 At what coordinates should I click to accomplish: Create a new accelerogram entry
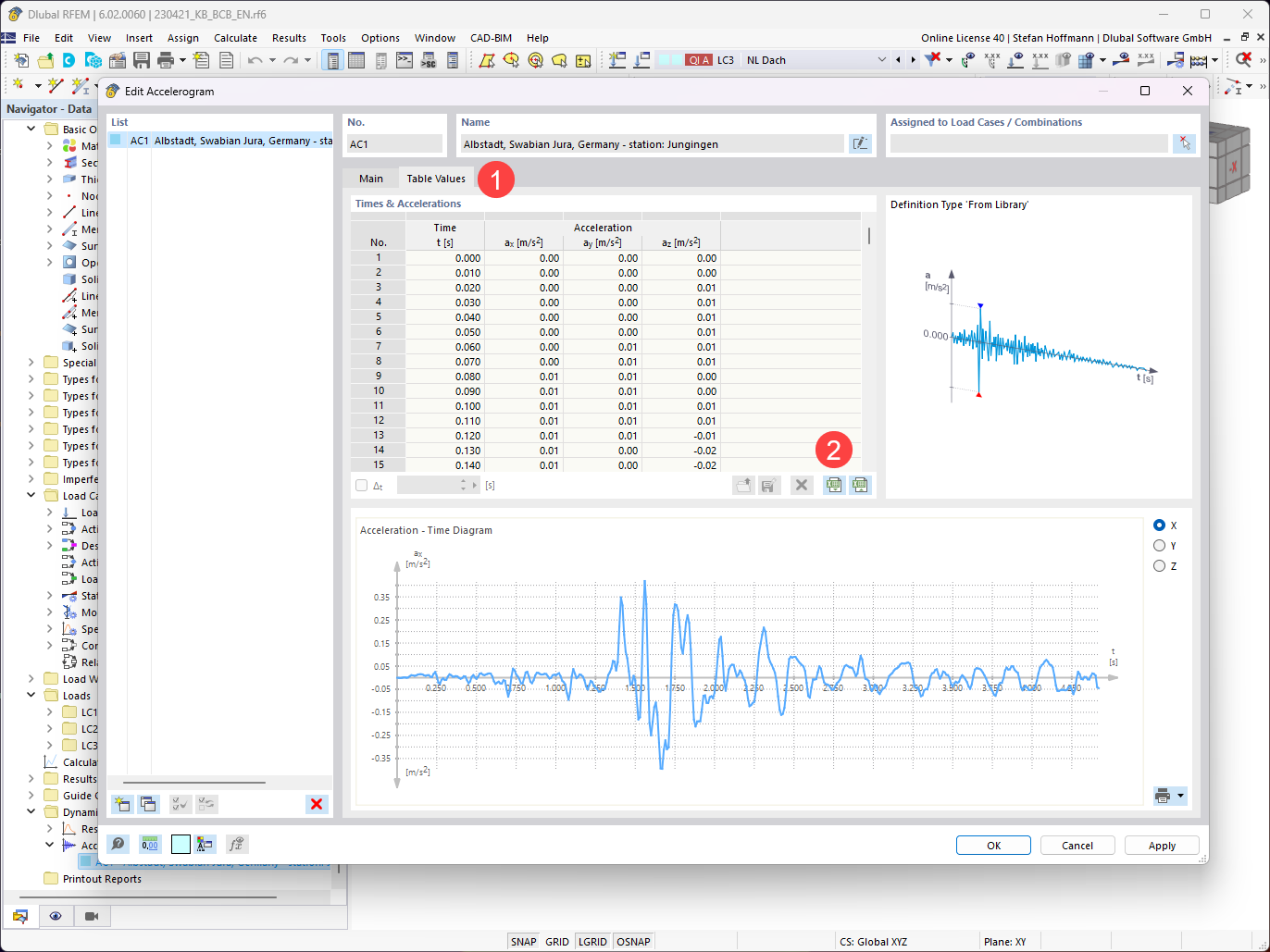click(x=121, y=804)
